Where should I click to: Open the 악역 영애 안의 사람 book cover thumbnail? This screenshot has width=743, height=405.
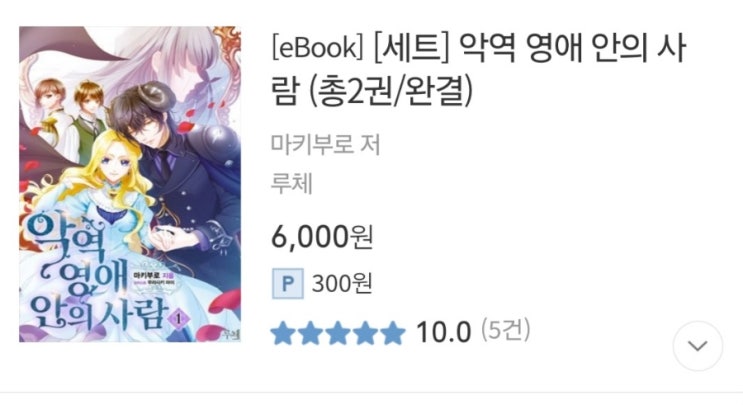tap(130, 184)
